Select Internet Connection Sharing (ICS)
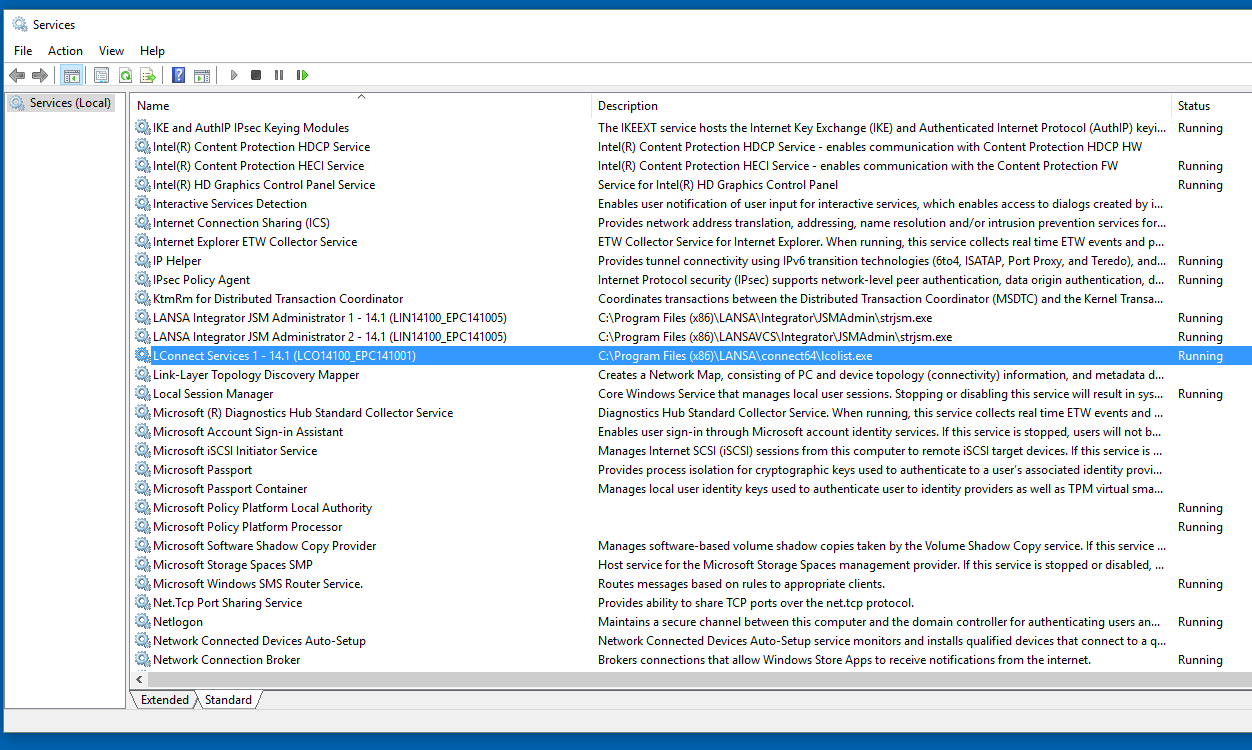 [x=241, y=223]
